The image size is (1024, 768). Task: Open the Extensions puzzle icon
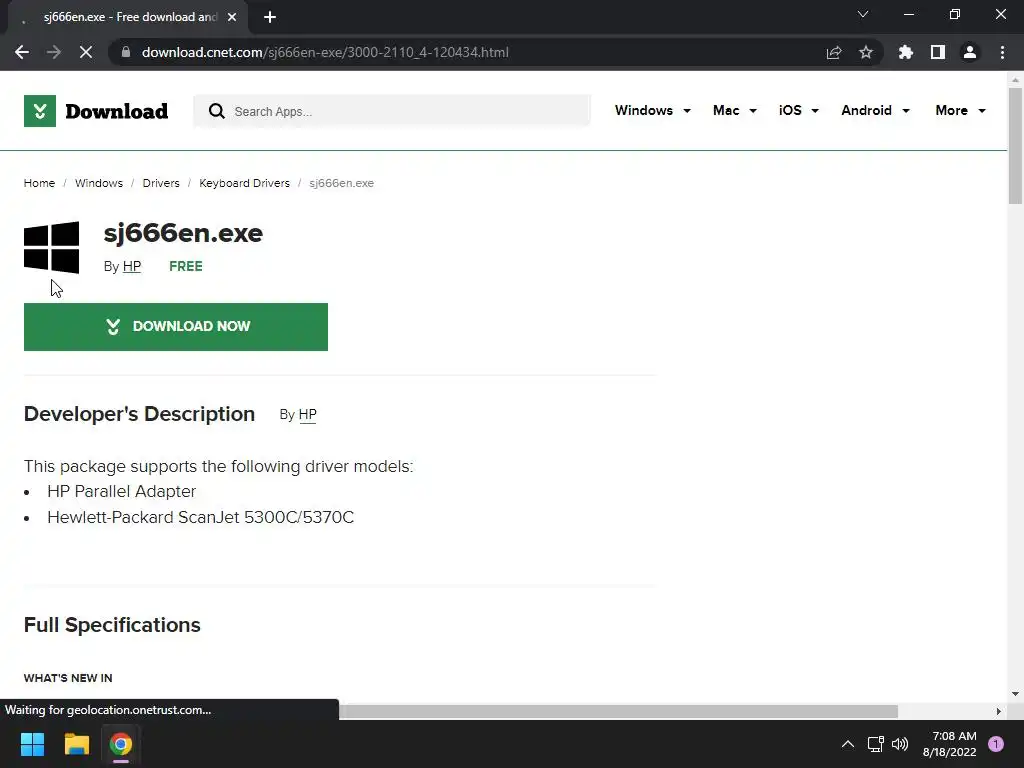(906, 52)
